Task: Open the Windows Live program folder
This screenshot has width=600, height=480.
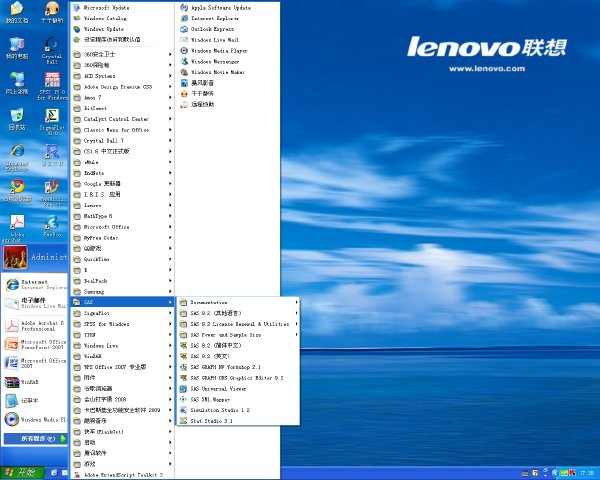Action: pos(122,345)
